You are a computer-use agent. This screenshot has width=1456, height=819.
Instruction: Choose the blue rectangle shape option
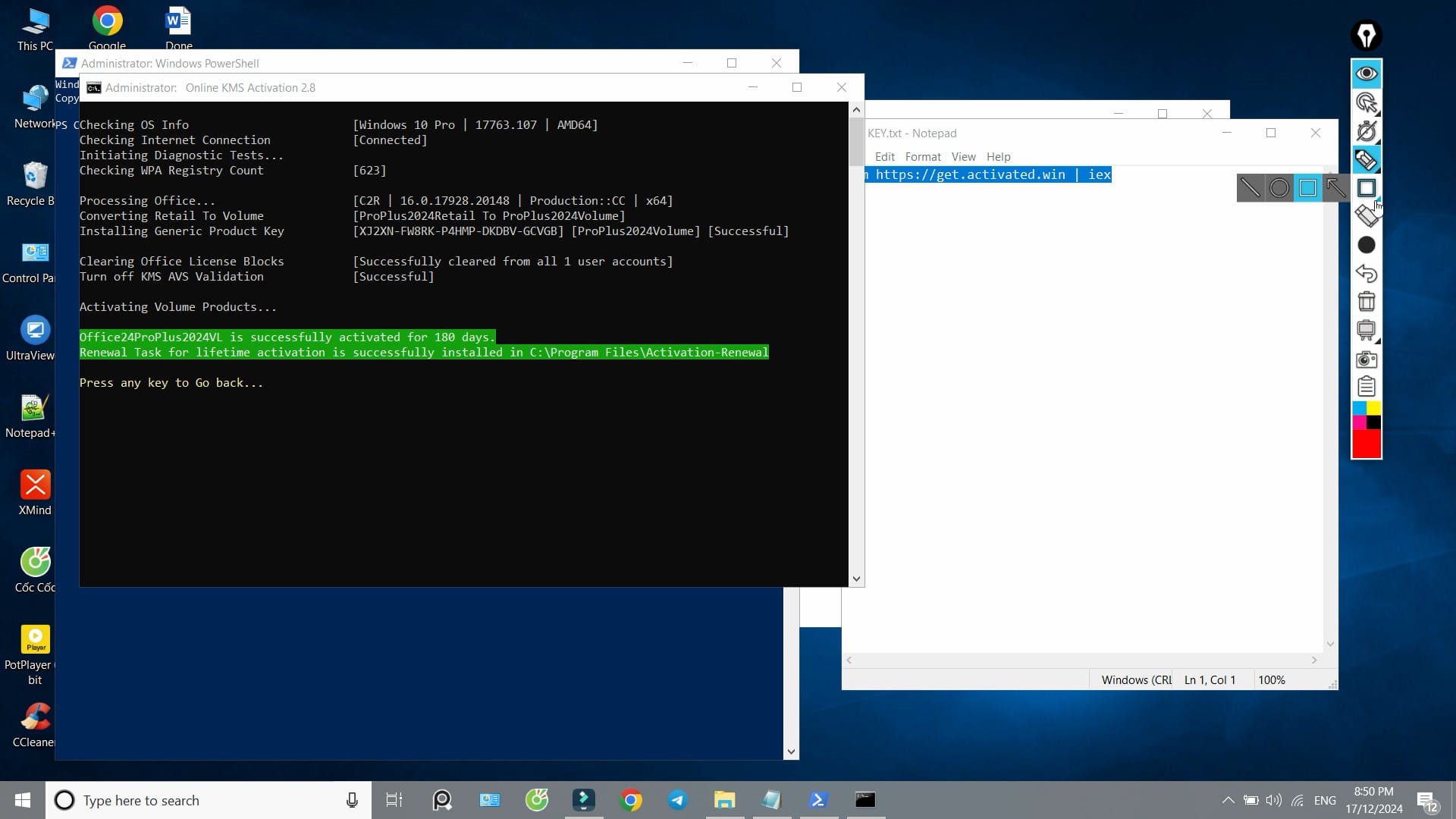pos(1307,188)
